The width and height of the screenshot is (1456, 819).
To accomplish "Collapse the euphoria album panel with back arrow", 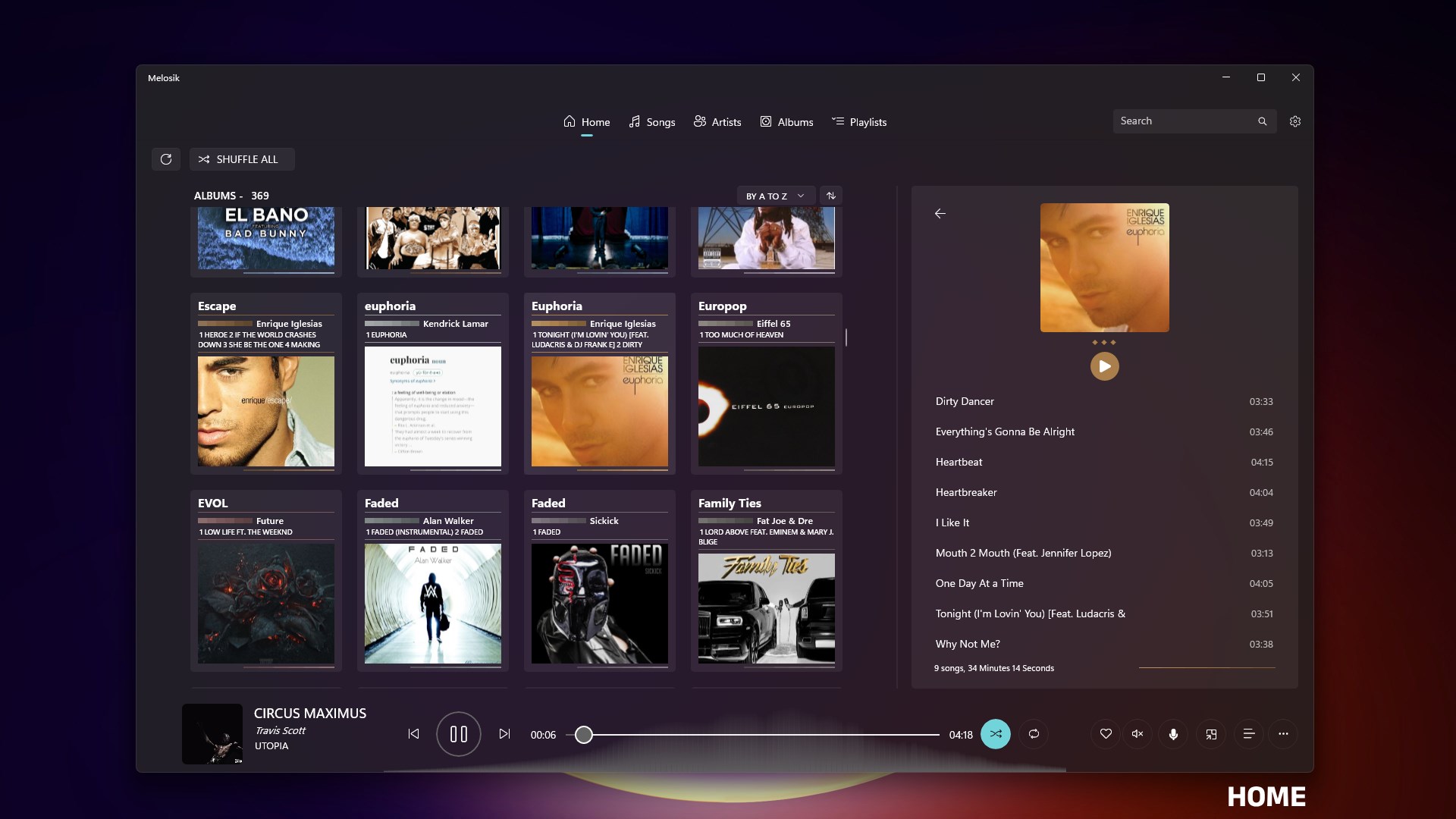I will [x=940, y=213].
